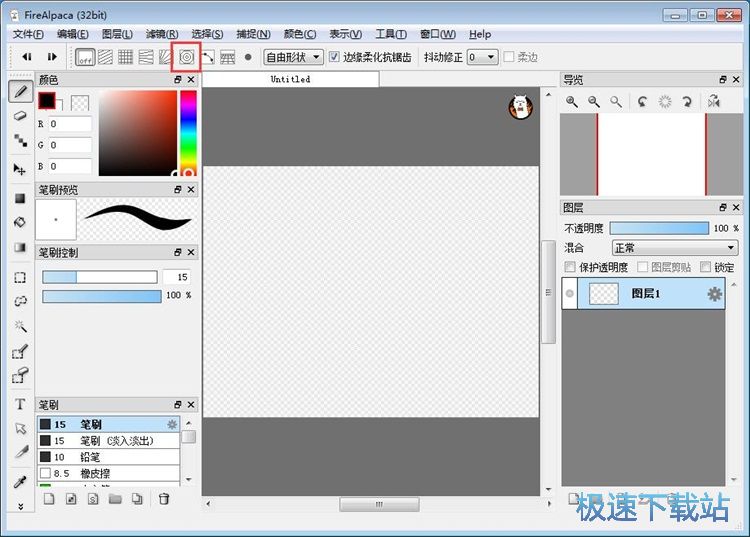The width and height of the screenshot is (750, 537).
Task: Choose the Magic Wand tool
Action: coord(20,326)
